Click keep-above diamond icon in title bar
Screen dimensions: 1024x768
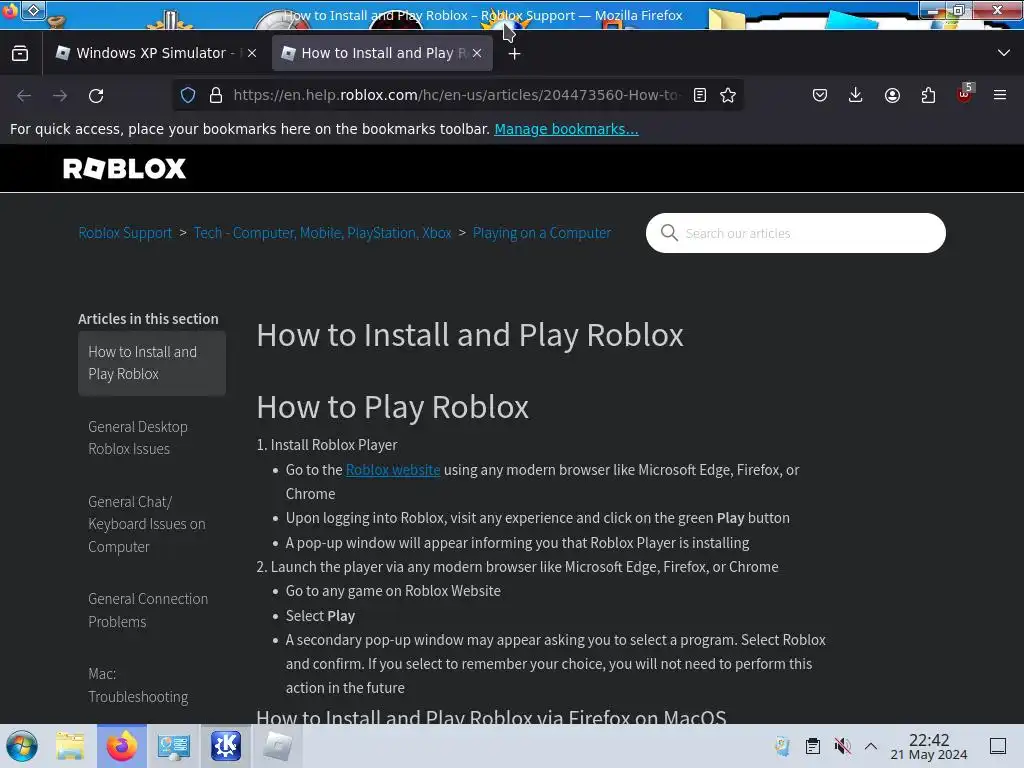[33, 10]
